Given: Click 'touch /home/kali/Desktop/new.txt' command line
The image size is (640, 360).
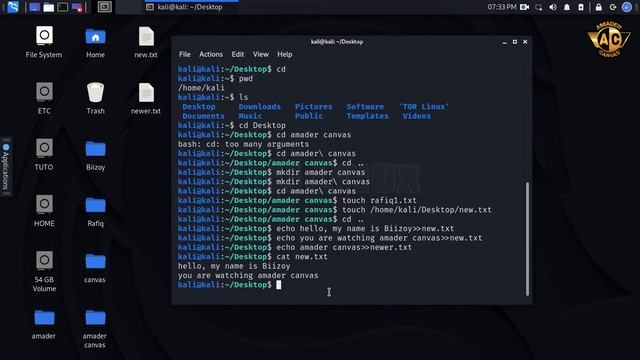Looking at the screenshot, I should pos(417,210).
